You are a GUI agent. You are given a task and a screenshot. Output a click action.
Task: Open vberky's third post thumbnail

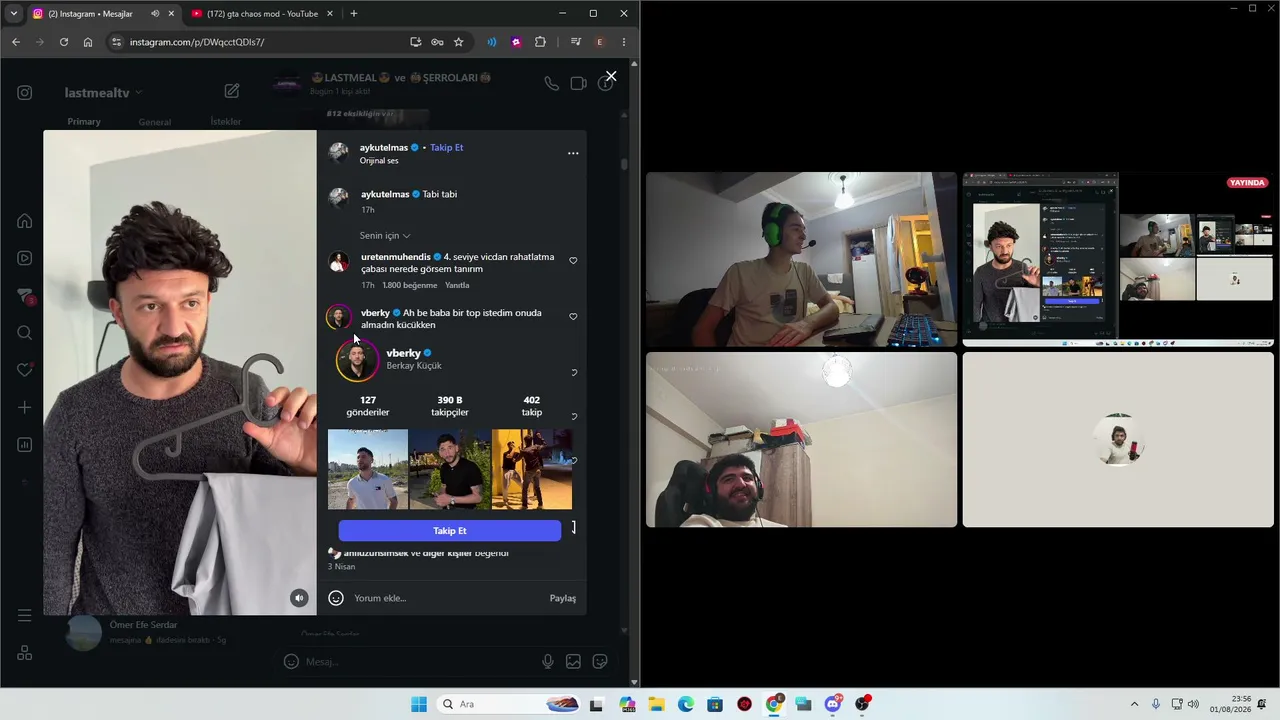(532, 469)
